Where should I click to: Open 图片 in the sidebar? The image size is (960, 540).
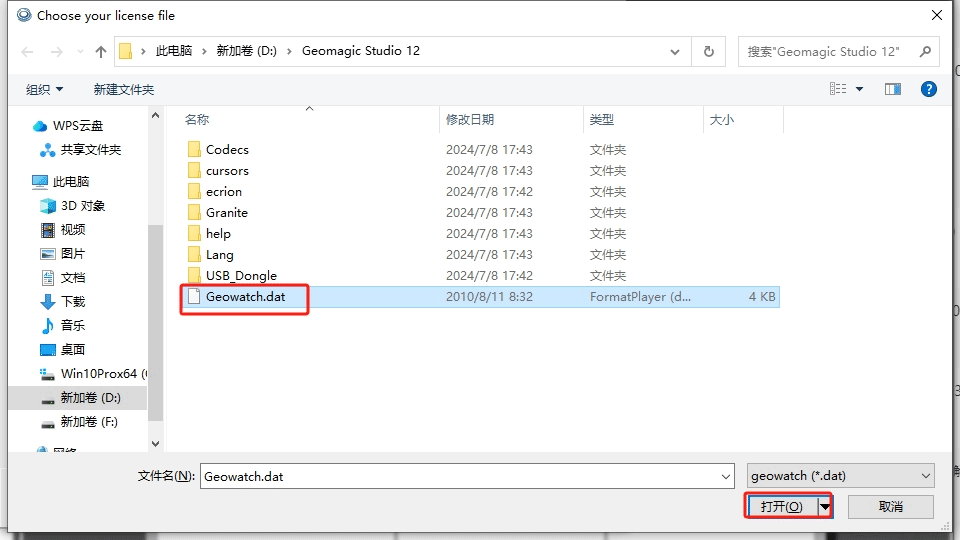pos(63,253)
